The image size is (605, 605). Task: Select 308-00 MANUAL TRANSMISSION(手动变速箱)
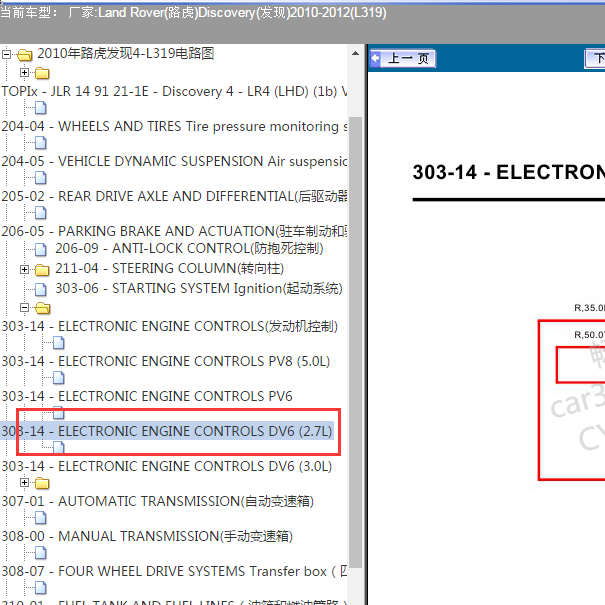(147, 537)
